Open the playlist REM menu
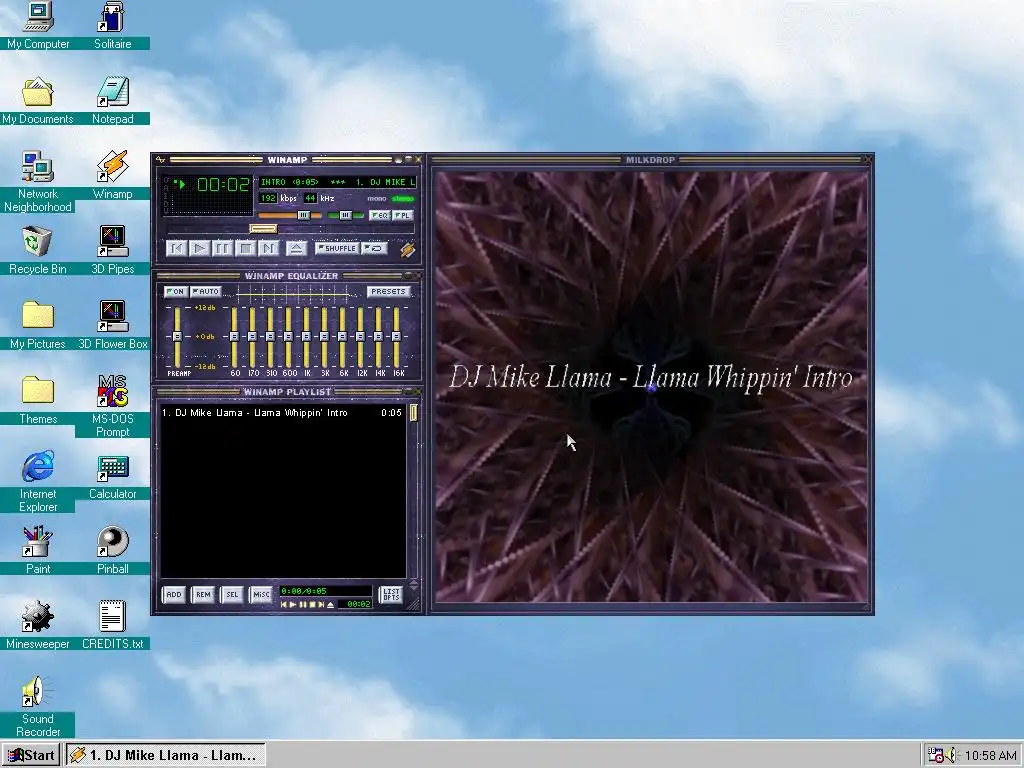The image size is (1024, 768). pos(203,594)
